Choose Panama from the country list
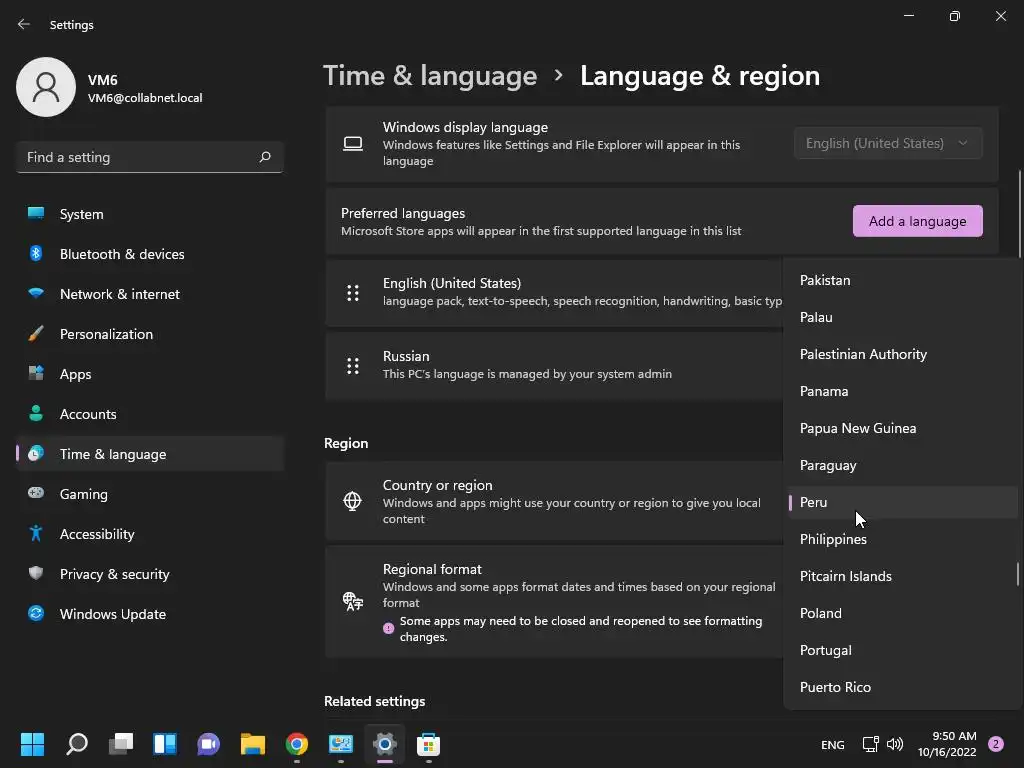 (903, 391)
